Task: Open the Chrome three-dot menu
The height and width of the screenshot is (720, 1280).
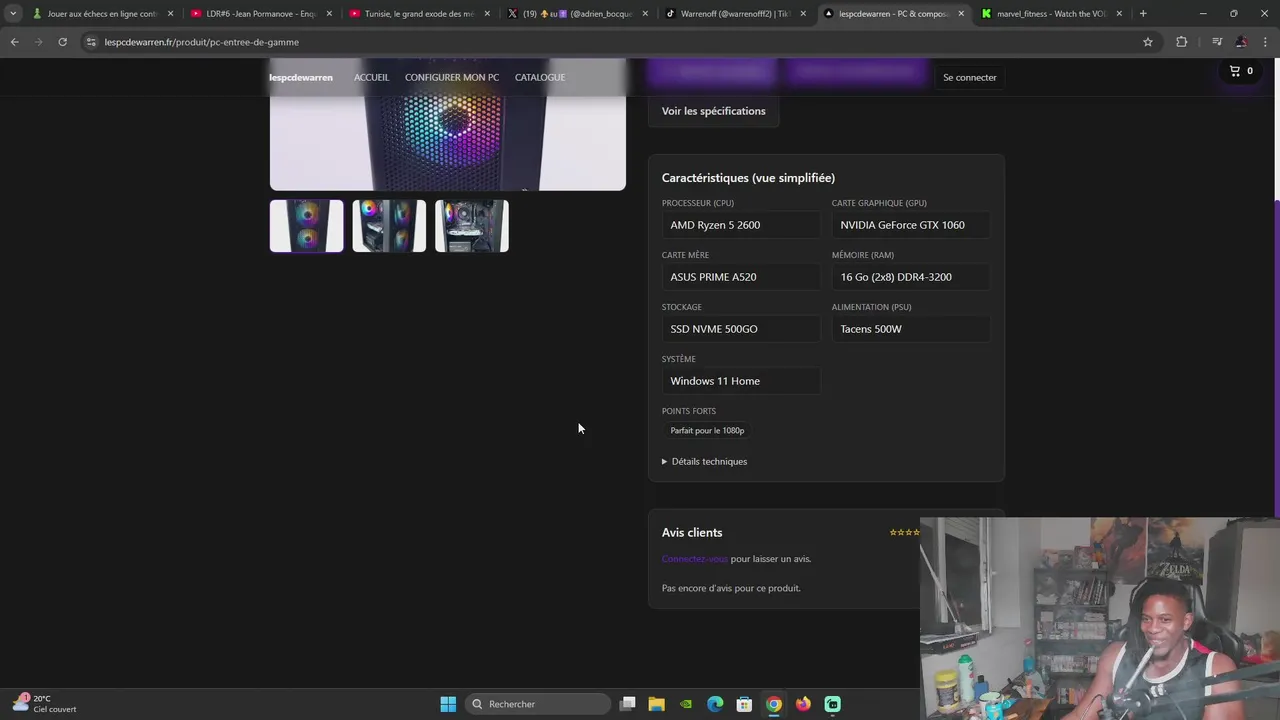Action: pos(1266,42)
